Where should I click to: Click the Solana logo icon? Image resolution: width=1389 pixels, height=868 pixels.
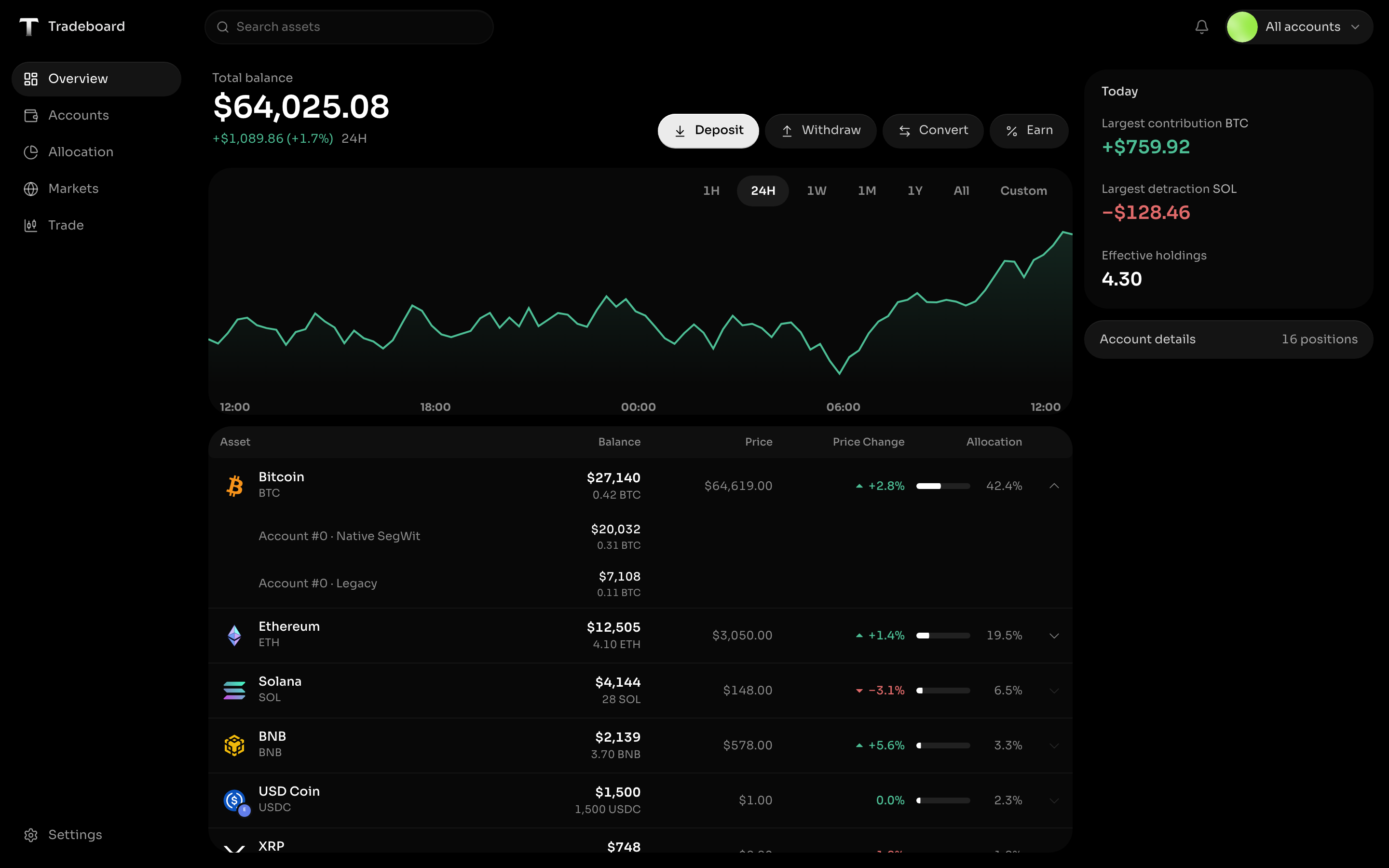pyautogui.click(x=234, y=690)
